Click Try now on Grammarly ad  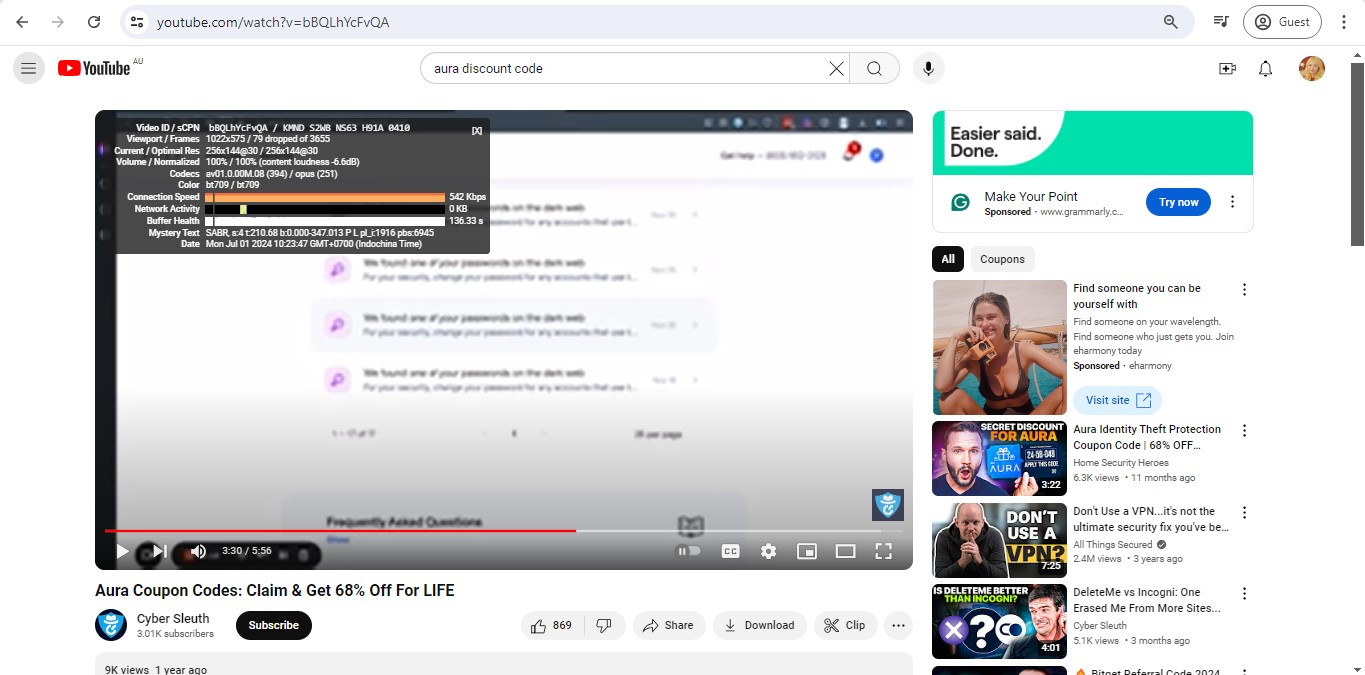click(1178, 202)
